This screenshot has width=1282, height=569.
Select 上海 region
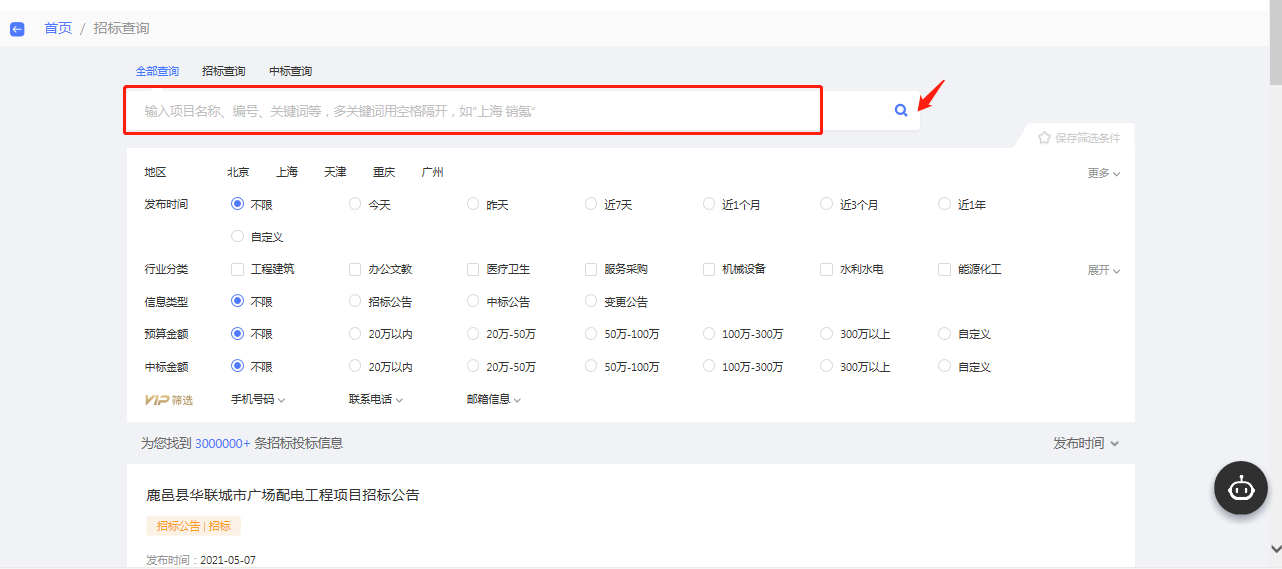pos(287,172)
